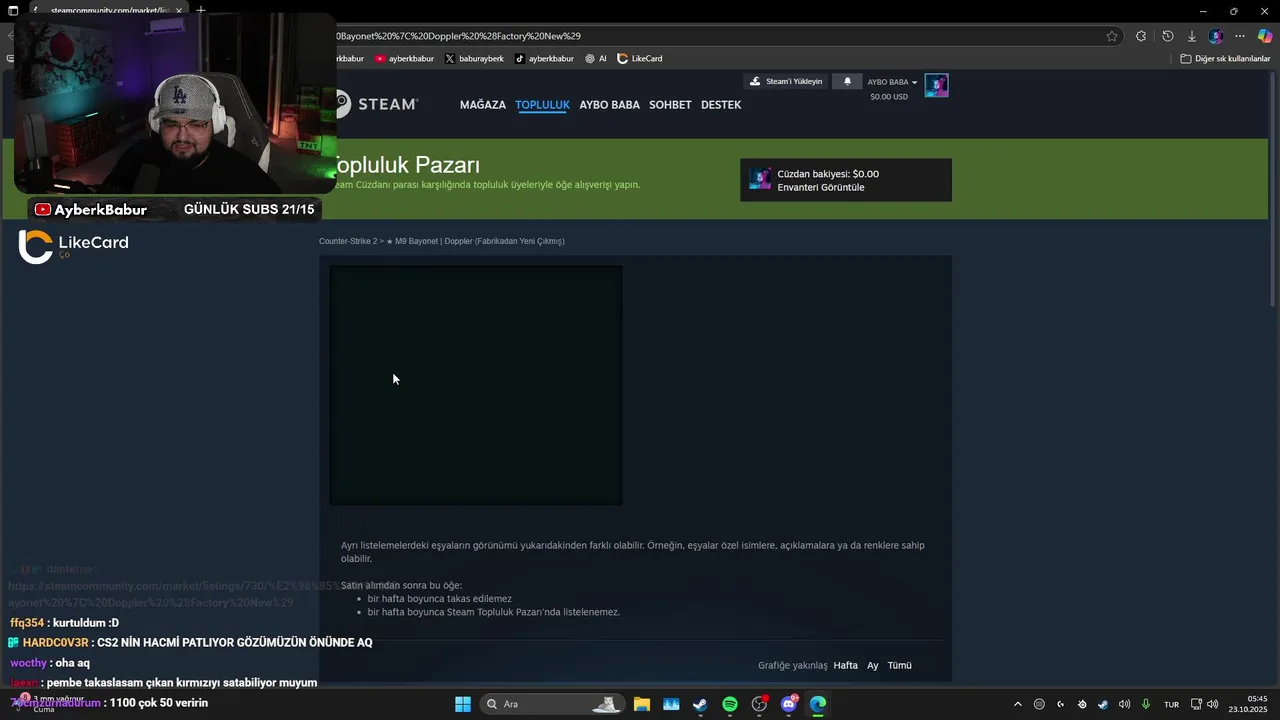Close the current browser tab
Image resolution: width=1280 pixels, height=720 pixels.
pos(178,10)
